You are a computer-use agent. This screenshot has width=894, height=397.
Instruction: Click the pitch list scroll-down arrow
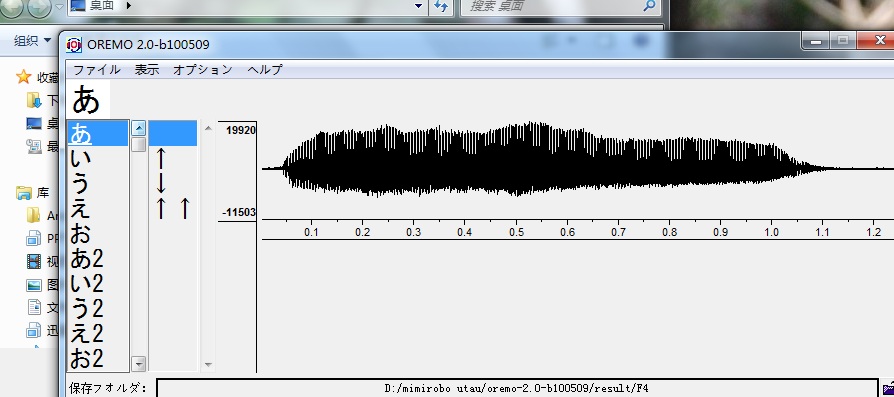point(208,364)
